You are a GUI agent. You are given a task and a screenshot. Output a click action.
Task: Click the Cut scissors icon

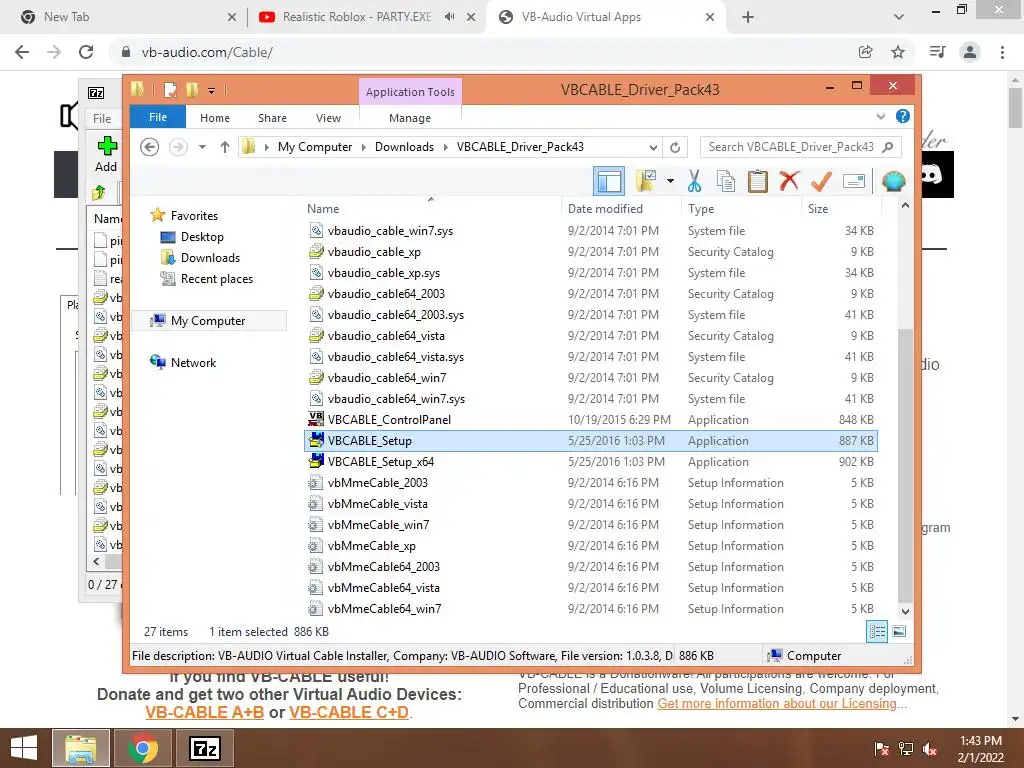pyautogui.click(x=694, y=181)
